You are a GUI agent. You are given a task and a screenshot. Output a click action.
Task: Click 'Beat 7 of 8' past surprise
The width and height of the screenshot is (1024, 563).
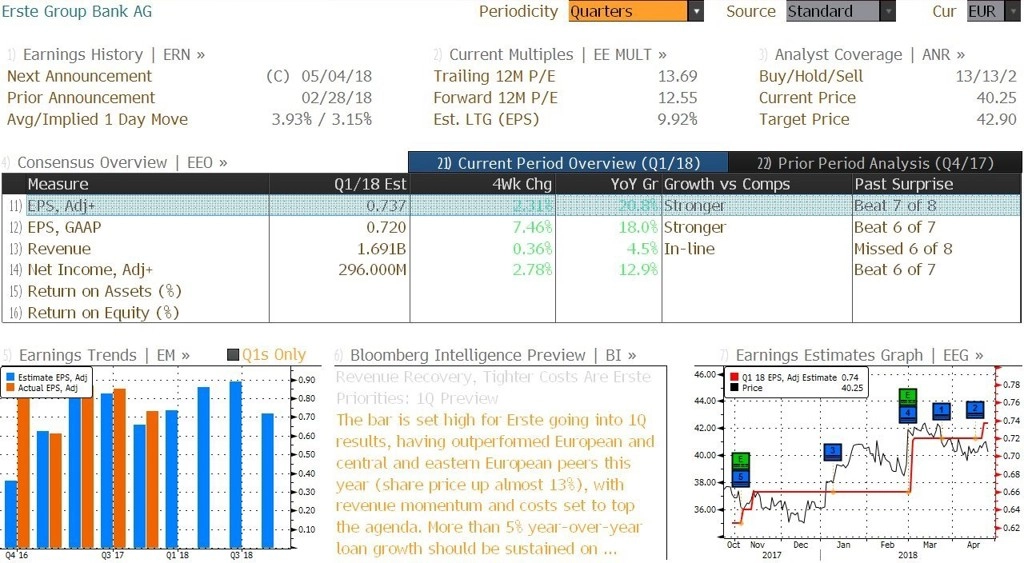(895, 206)
